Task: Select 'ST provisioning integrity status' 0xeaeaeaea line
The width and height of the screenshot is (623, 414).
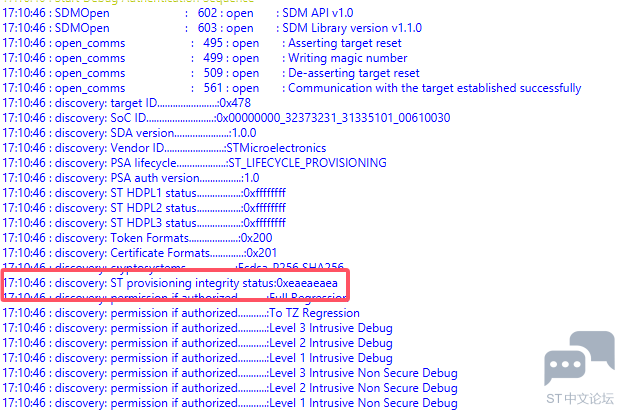Action: [x=170, y=283]
